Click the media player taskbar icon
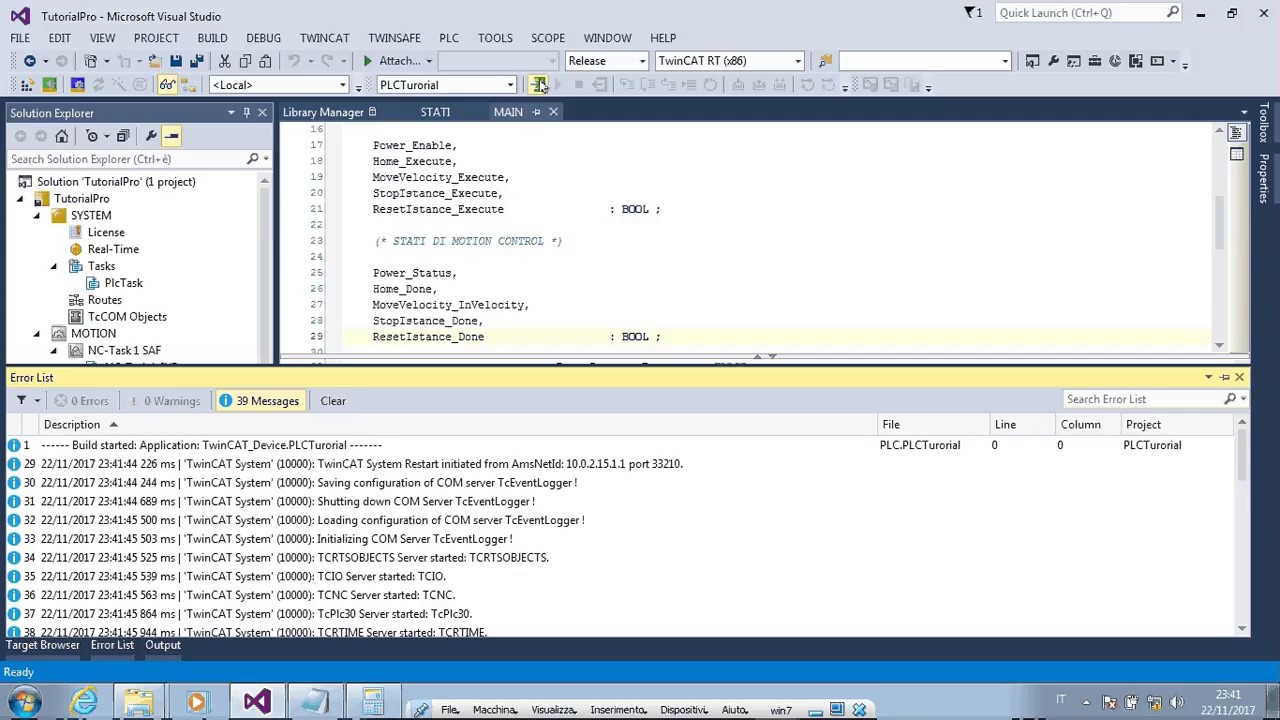Image resolution: width=1280 pixels, height=720 pixels. click(x=196, y=702)
